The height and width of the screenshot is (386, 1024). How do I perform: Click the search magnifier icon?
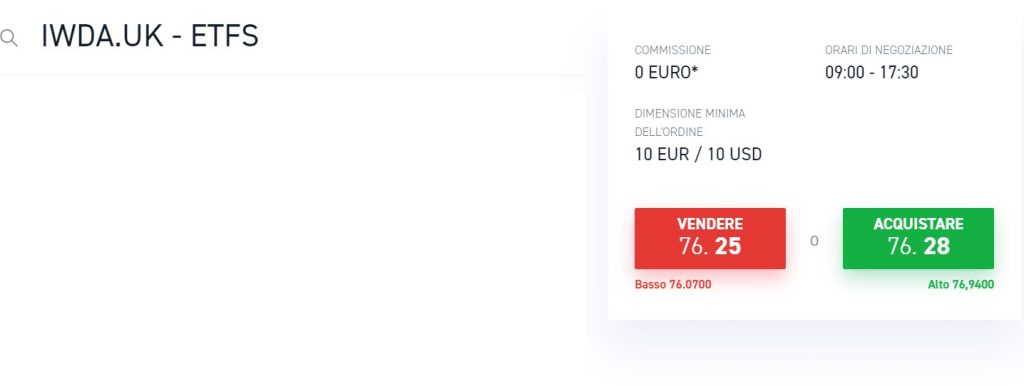click(x=8, y=38)
